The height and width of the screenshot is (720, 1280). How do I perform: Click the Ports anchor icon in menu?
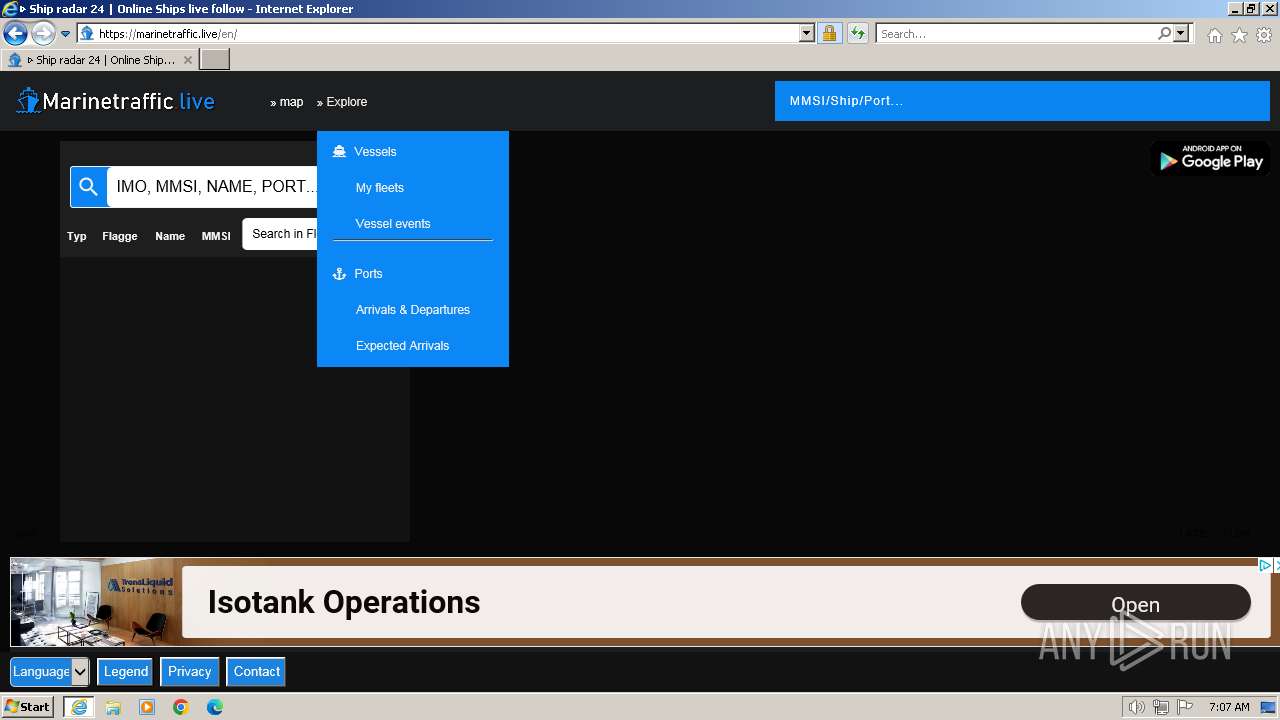[339, 273]
